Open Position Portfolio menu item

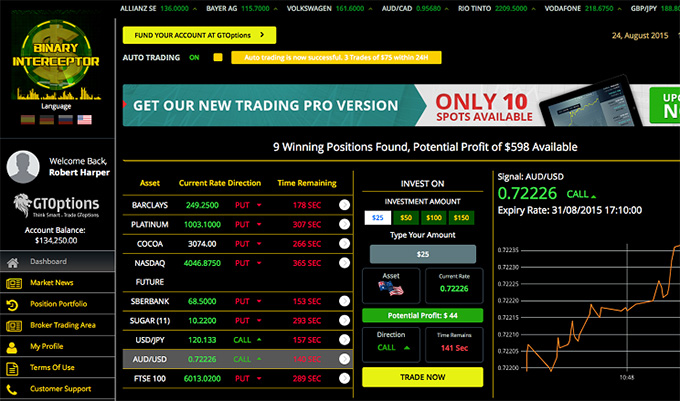tap(57, 304)
